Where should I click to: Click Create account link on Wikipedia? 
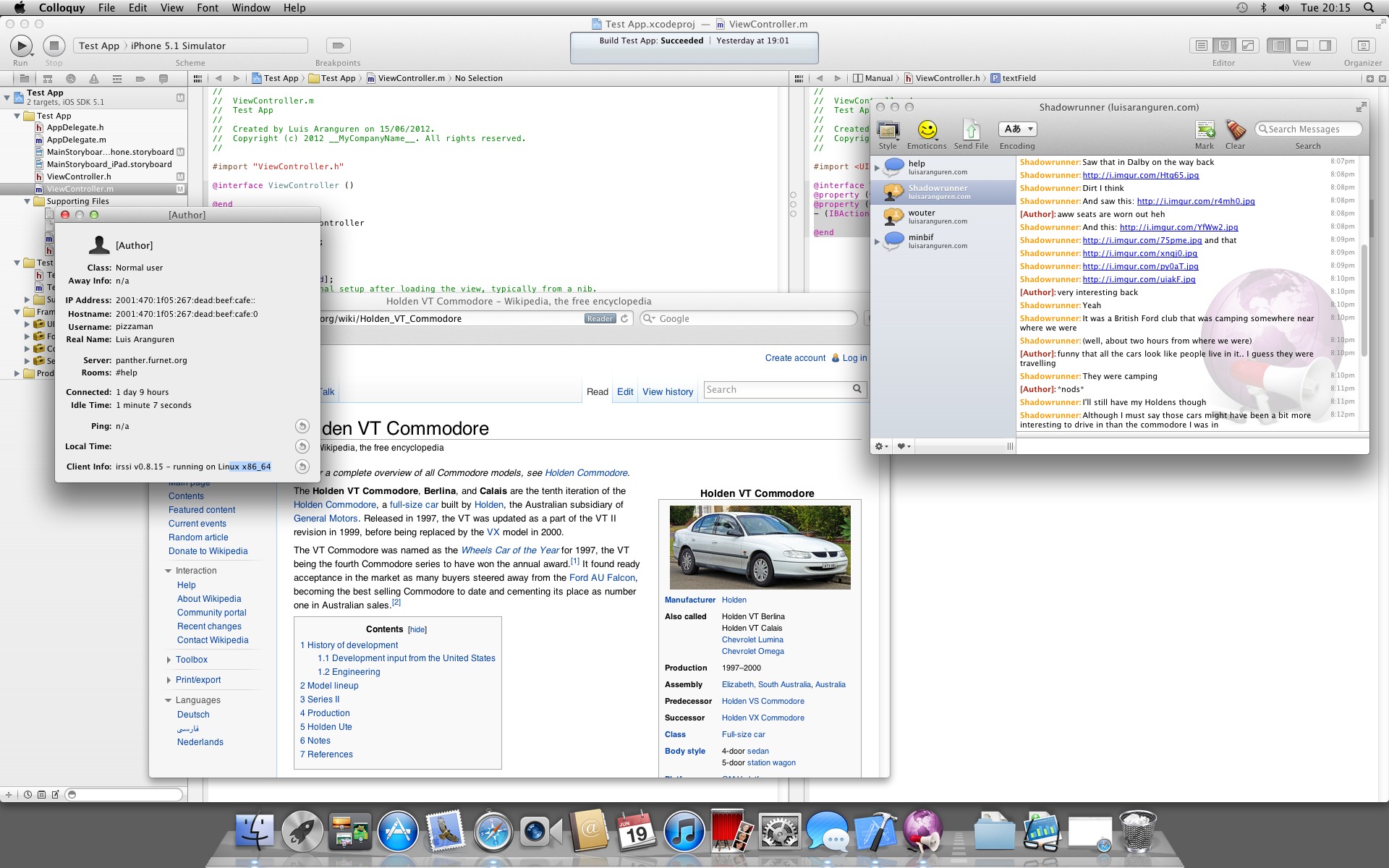tap(795, 358)
